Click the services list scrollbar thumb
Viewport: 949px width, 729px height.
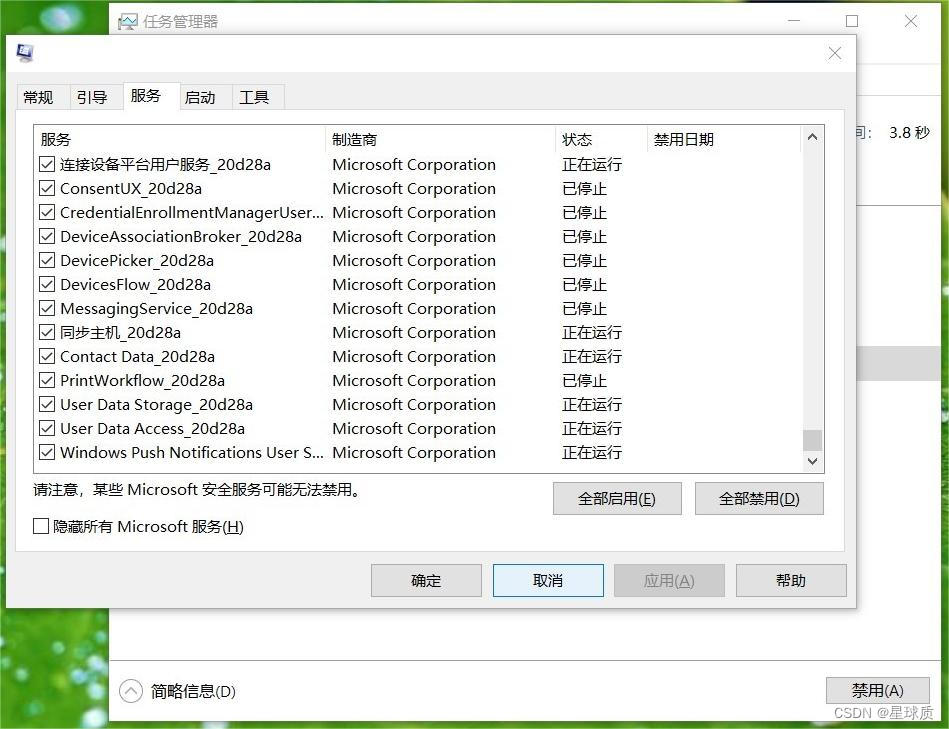click(x=812, y=440)
